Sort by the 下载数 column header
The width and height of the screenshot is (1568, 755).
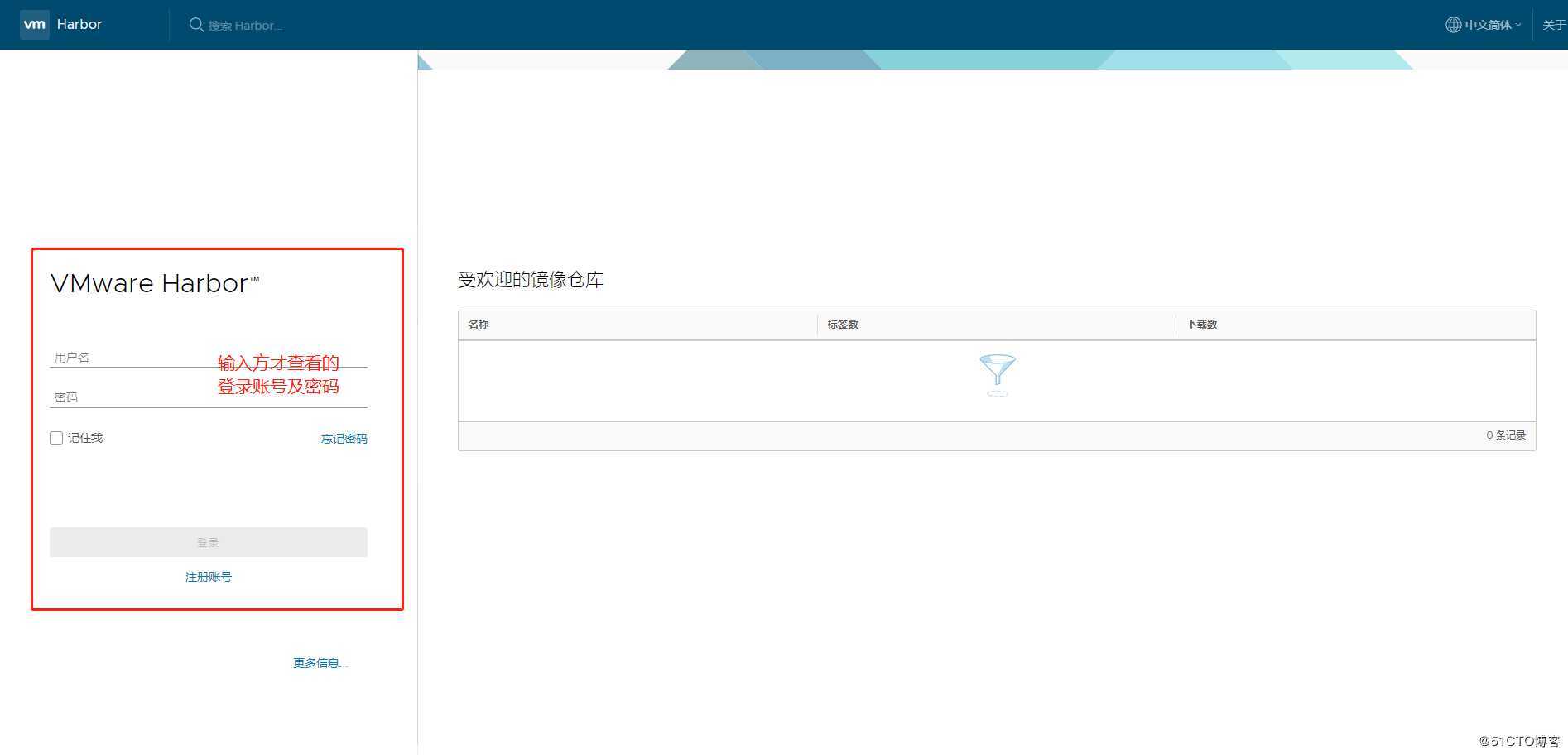coord(1202,325)
